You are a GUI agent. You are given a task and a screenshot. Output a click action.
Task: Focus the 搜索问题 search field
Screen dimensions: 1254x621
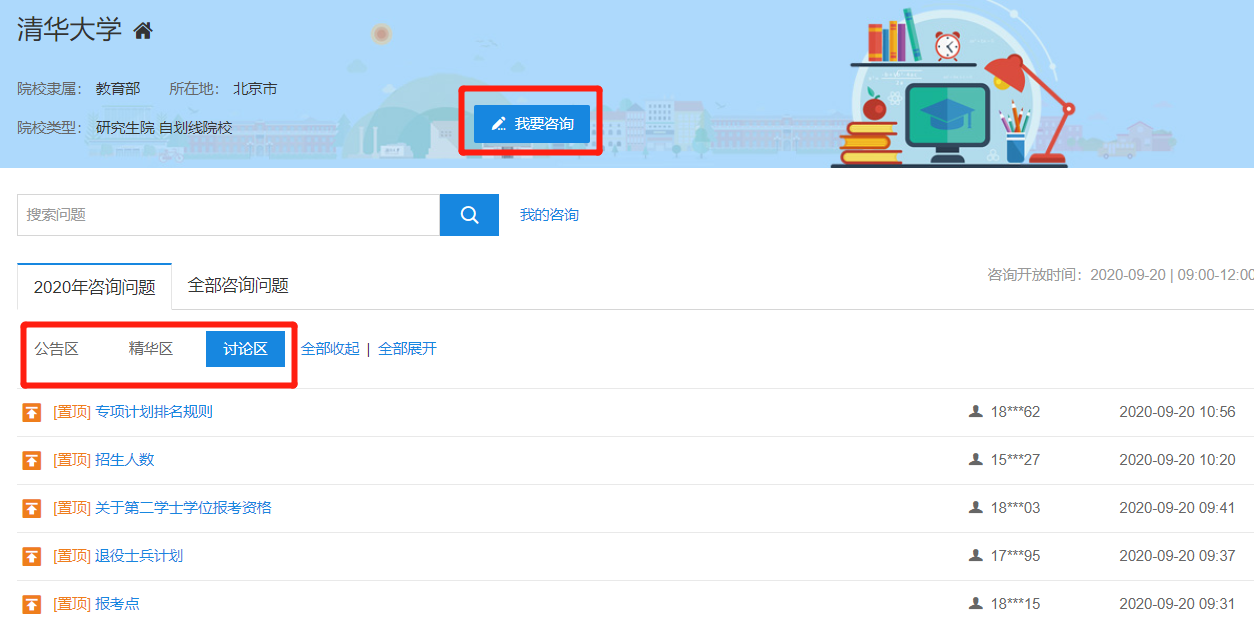[228, 215]
